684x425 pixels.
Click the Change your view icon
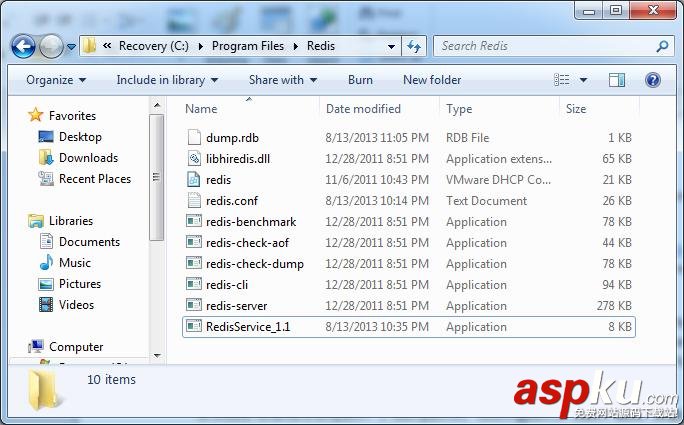(561, 80)
